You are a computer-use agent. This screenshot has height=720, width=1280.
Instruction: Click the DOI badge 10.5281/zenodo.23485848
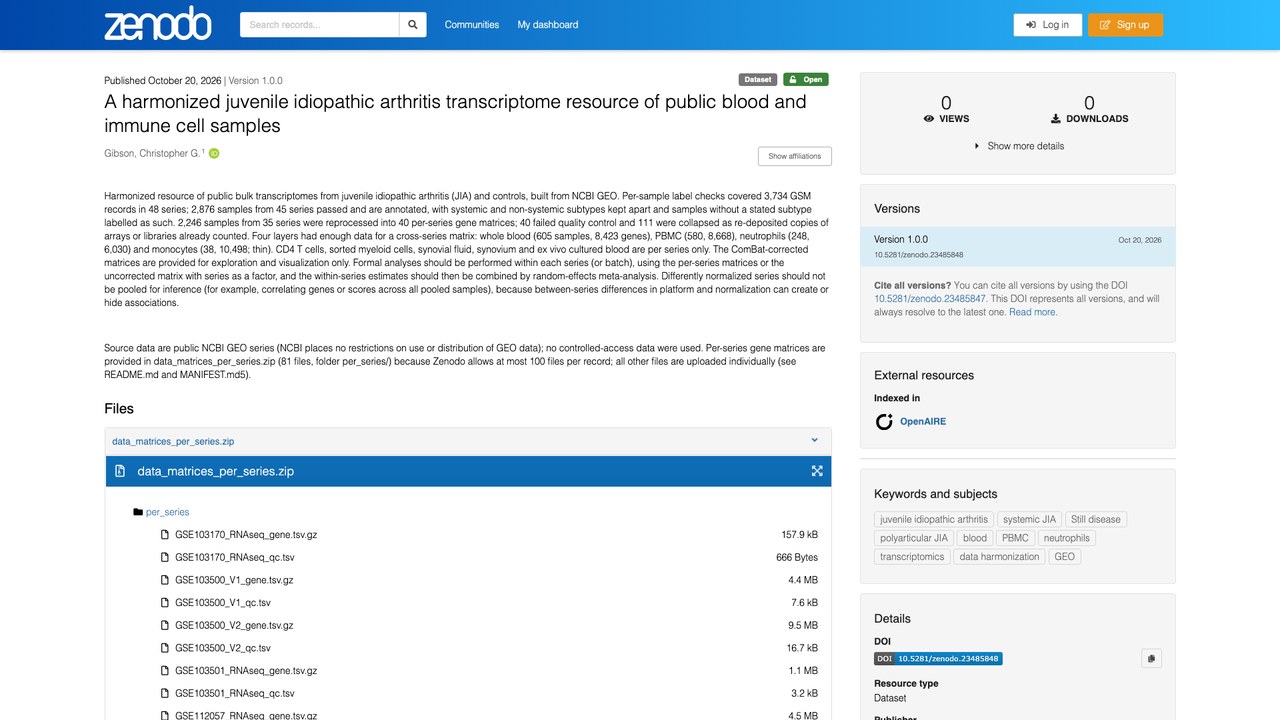pos(938,659)
